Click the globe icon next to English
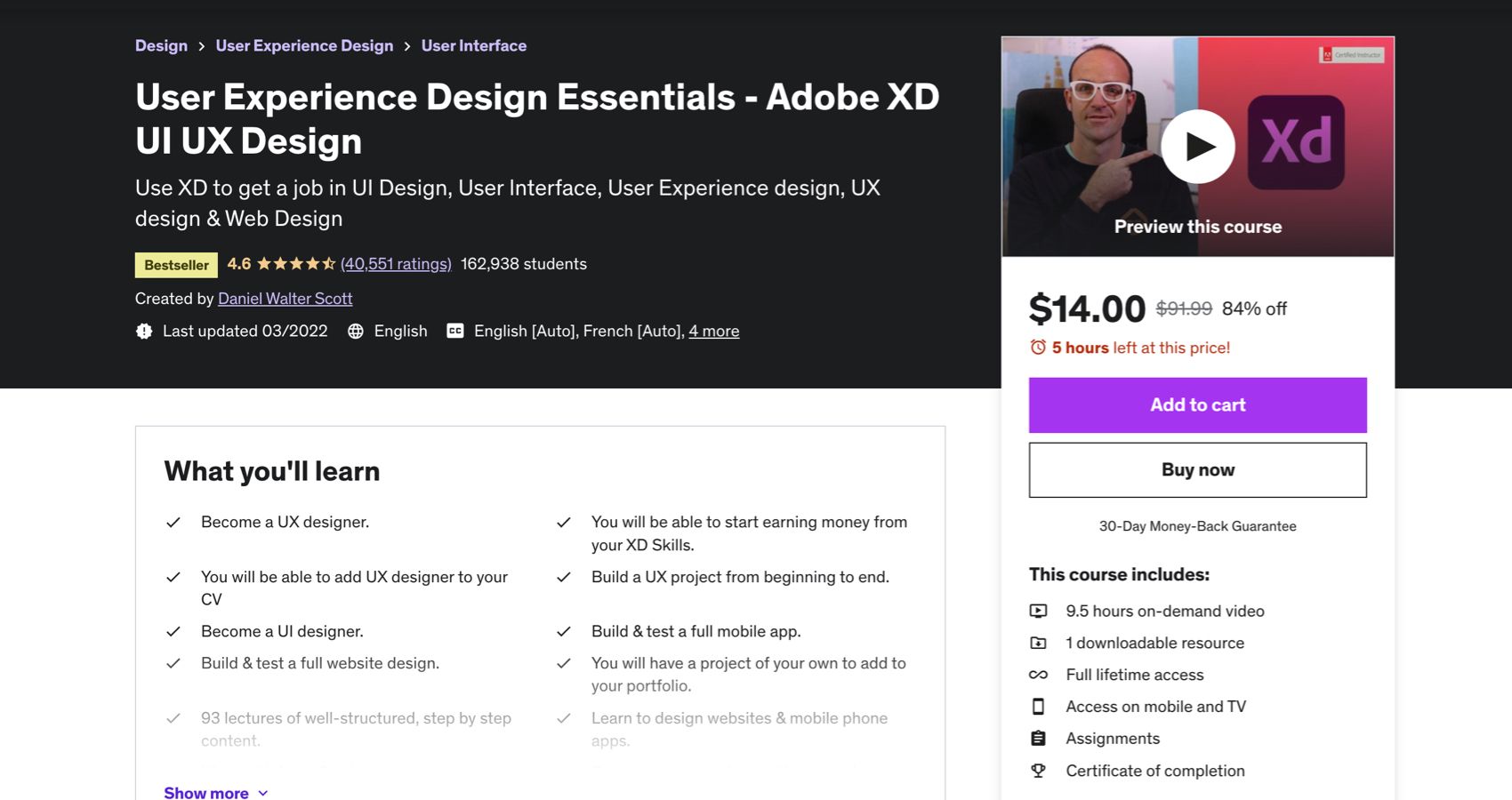The width and height of the screenshot is (1512, 800). pos(356,330)
